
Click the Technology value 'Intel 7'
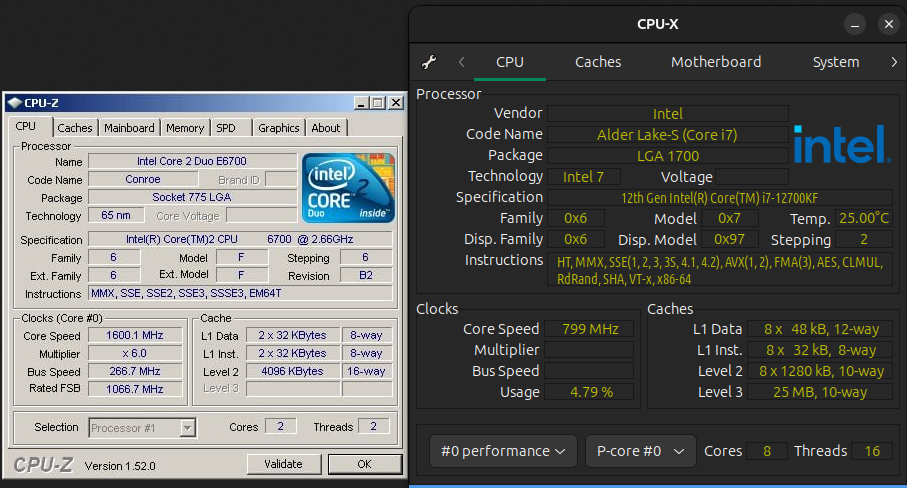coord(584,177)
